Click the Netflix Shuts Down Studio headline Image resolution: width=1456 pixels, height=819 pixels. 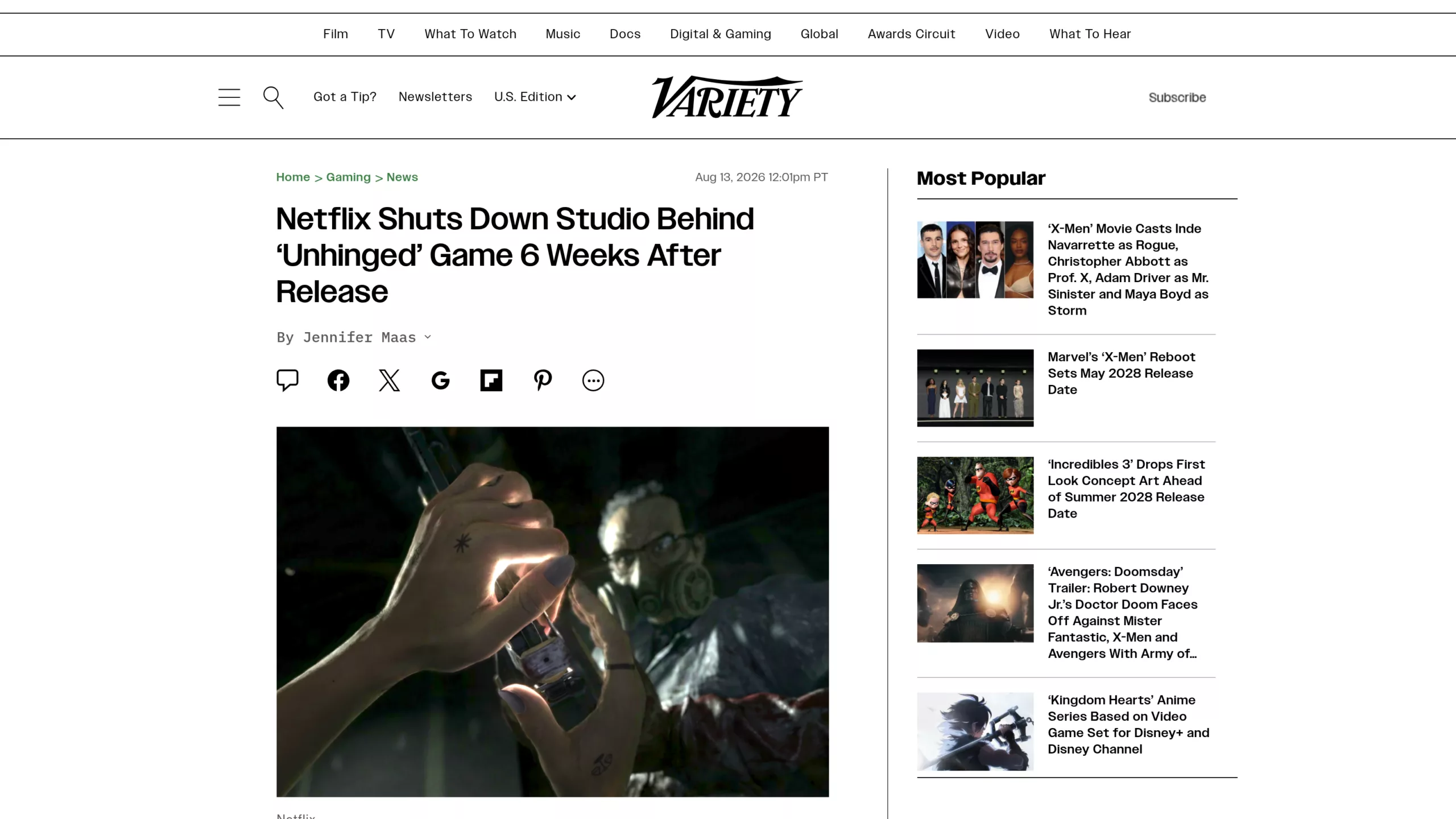tap(515, 255)
